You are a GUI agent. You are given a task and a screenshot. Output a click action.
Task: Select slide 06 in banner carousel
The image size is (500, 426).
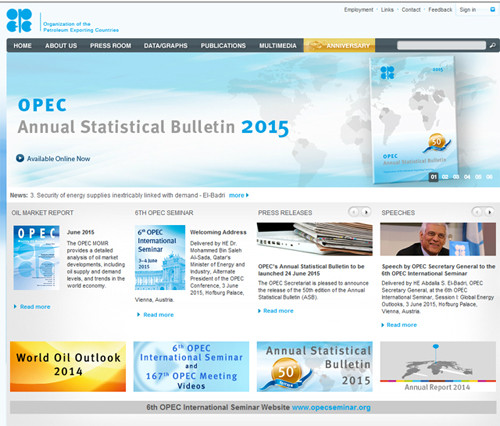tap(489, 177)
